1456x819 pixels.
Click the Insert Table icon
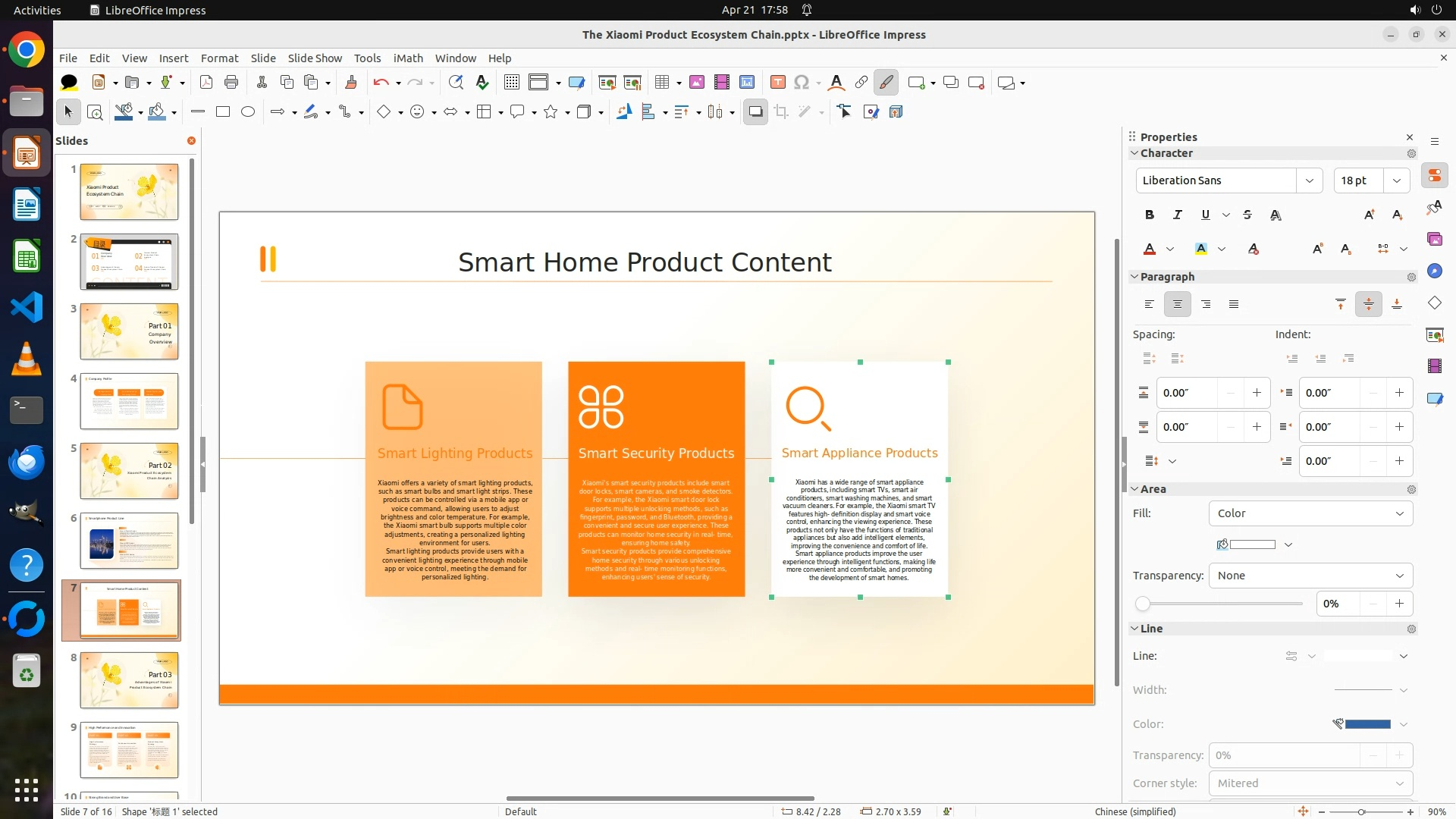pyautogui.click(x=662, y=83)
